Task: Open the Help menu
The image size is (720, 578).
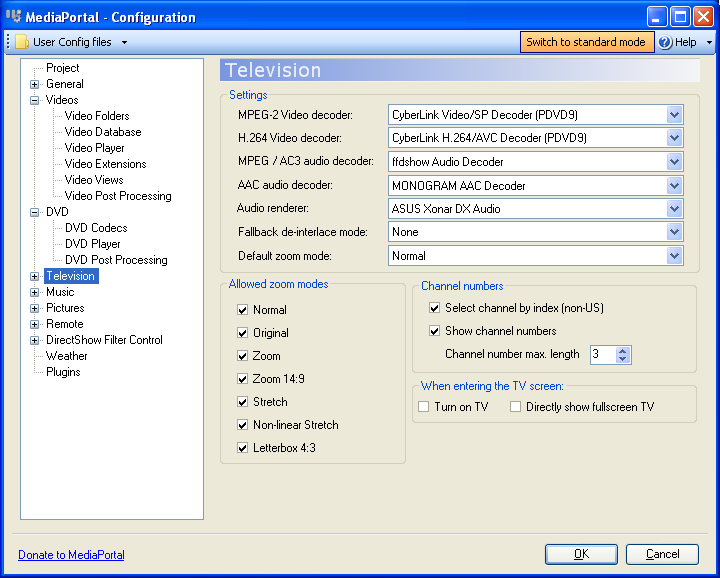Action: [x=686, y=42]
